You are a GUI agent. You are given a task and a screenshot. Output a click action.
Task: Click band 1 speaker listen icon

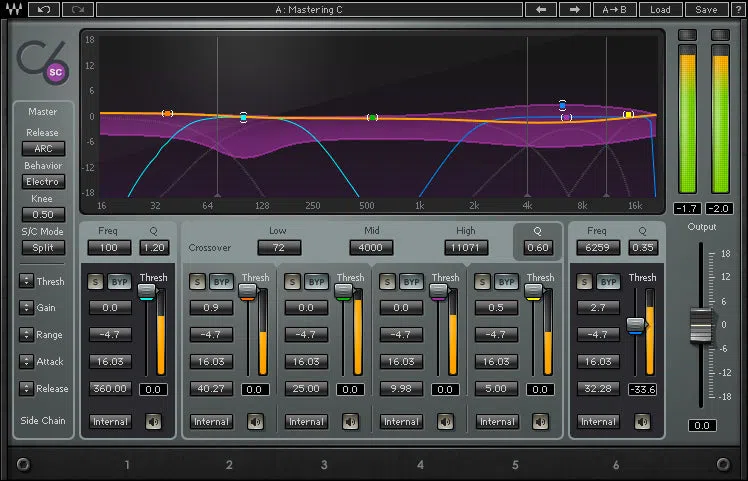click(154, 422)
